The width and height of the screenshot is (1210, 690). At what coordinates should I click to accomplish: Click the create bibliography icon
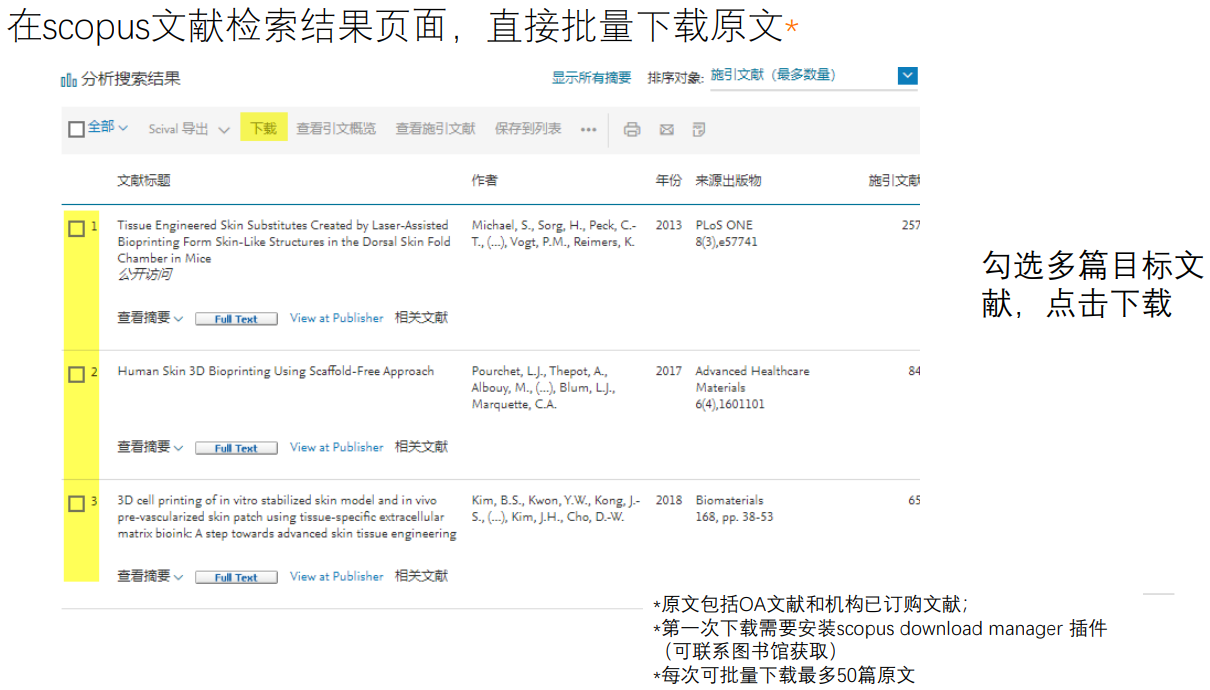tap(699, 129)
